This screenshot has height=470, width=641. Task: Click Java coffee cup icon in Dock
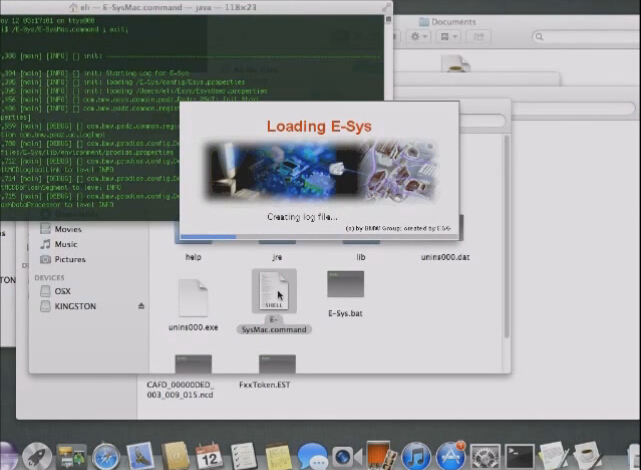click(588, 456)
